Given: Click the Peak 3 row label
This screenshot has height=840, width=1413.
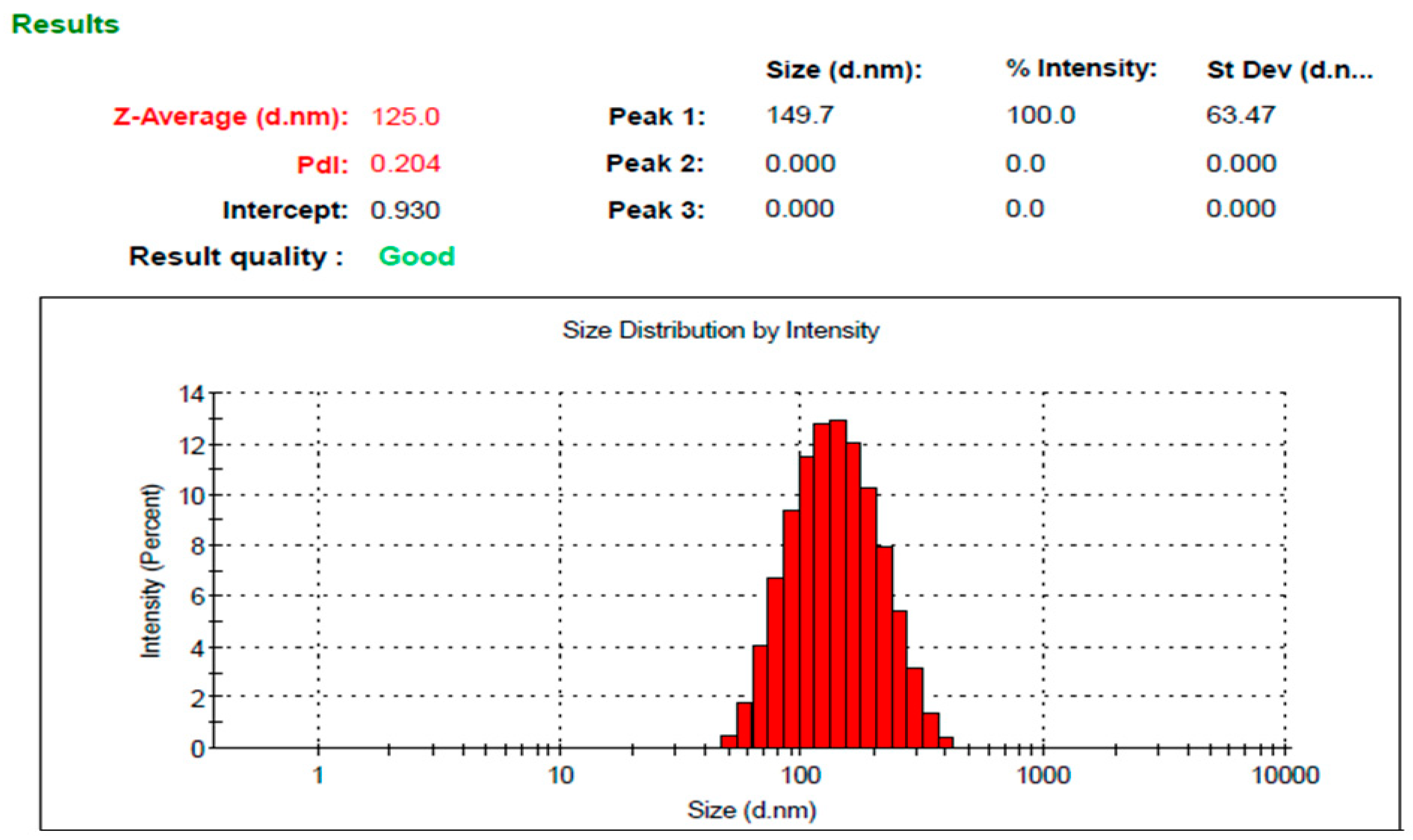Looking at the screenshot, I should (x=656, y=210).
